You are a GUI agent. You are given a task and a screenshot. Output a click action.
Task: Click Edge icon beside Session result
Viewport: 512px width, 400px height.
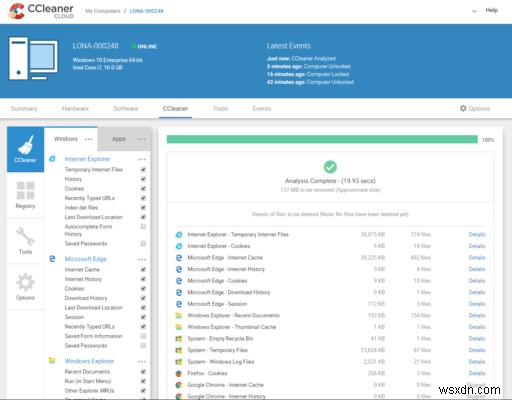click(x=179, y=304)
